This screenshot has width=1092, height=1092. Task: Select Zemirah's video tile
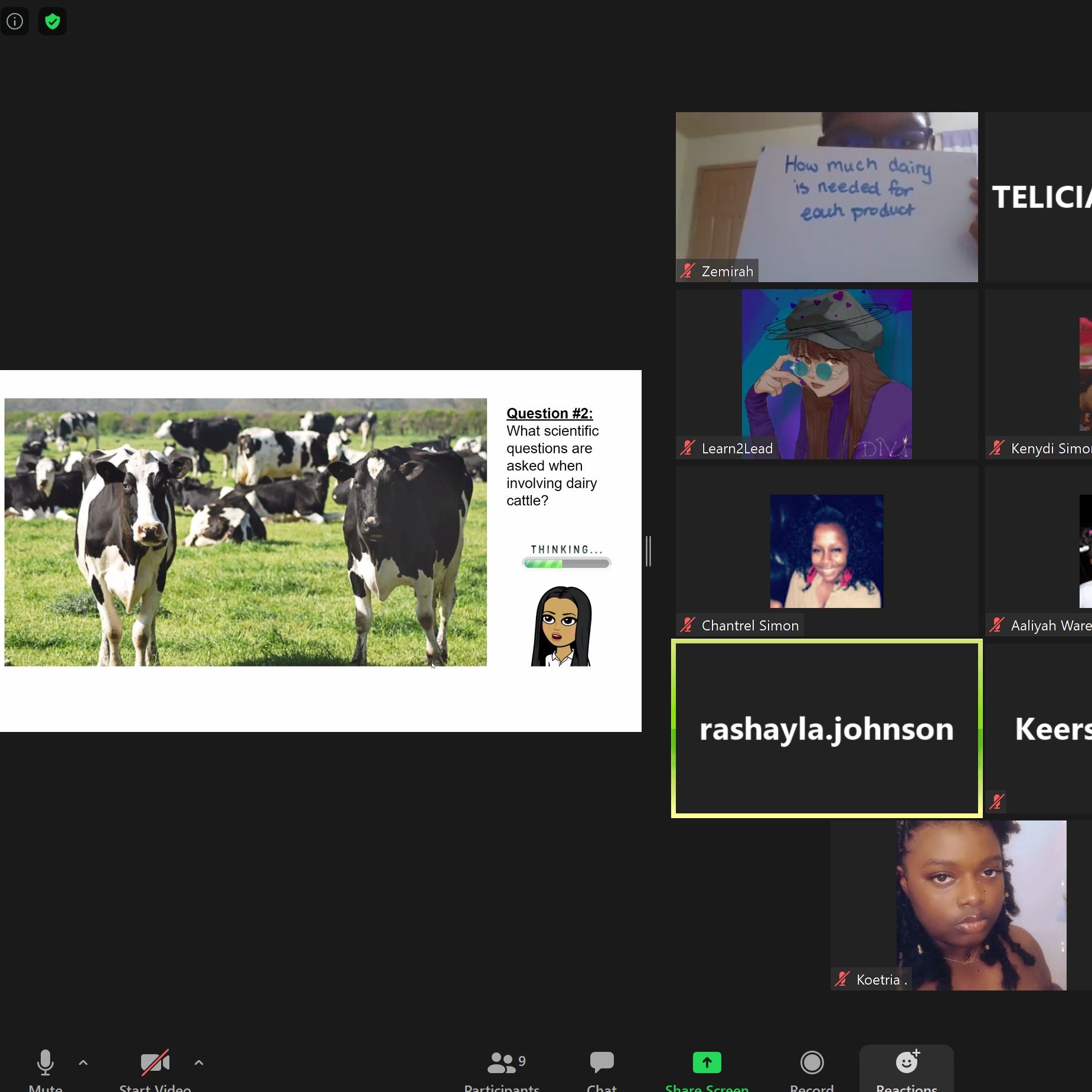click(826, 197)
